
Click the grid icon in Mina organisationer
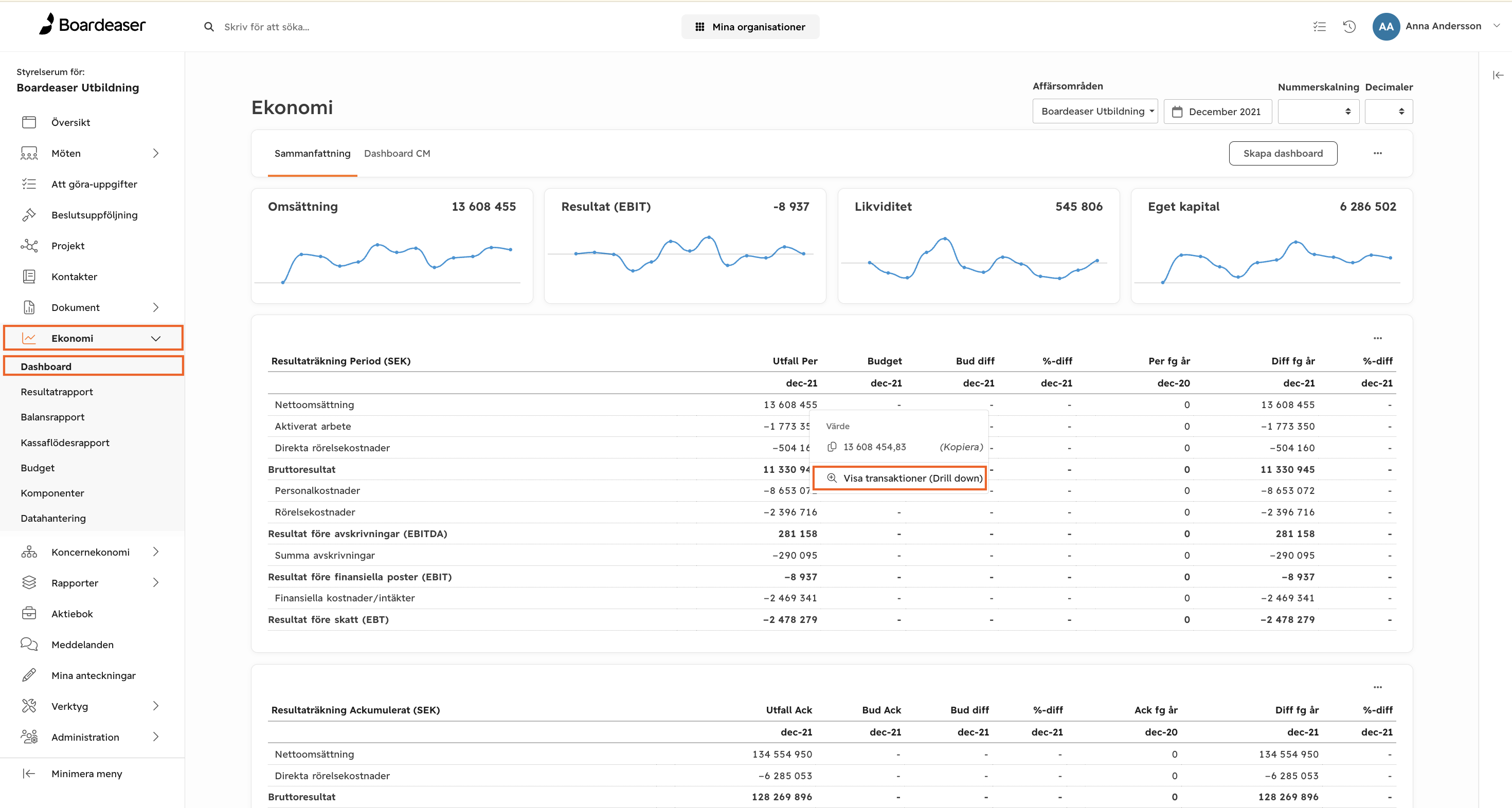pyautogui.click(x=699, y=27)
